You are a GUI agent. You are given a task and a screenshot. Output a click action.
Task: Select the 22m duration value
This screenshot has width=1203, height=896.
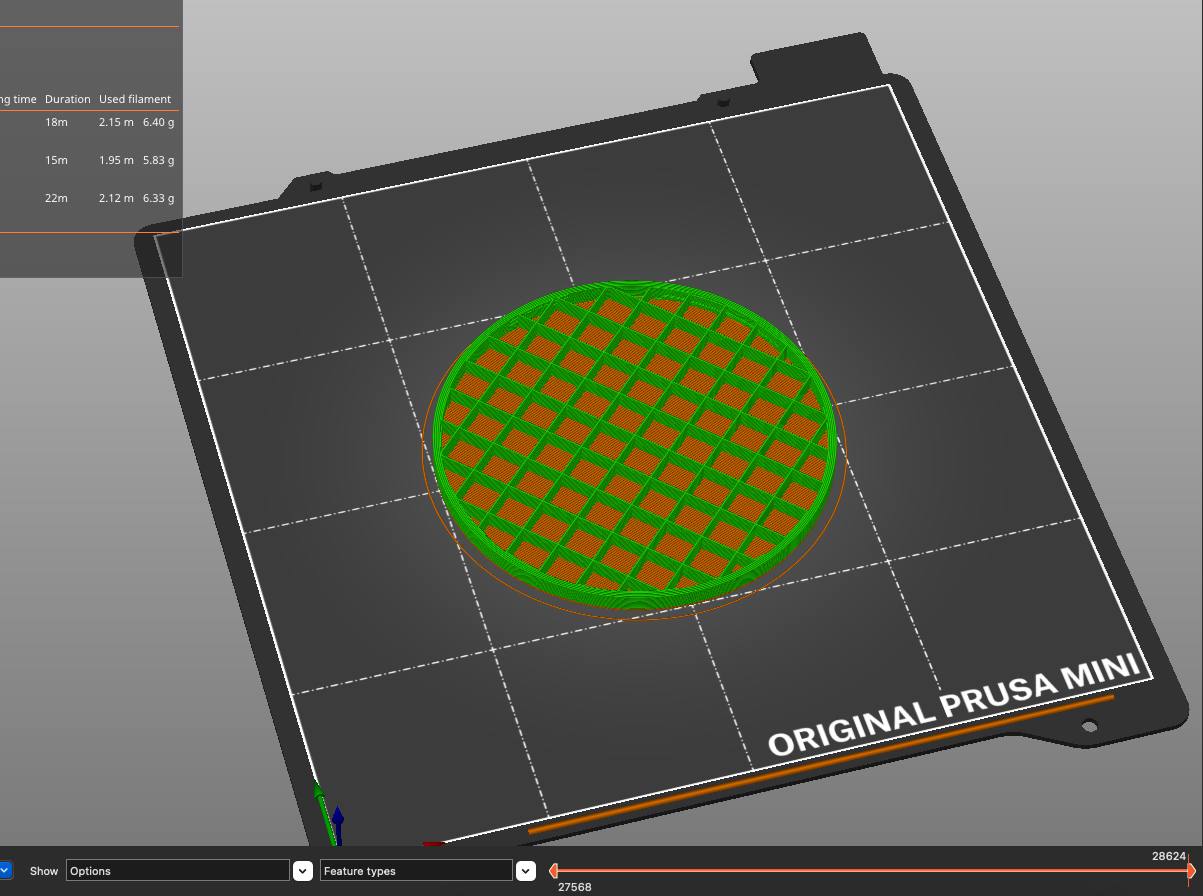56,198
